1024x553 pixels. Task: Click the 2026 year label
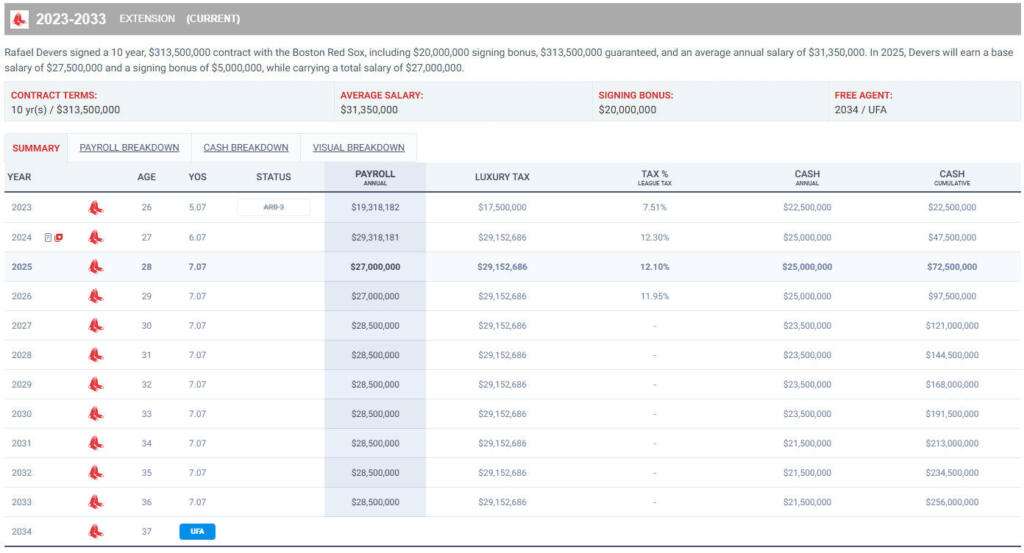click(21, 296)
